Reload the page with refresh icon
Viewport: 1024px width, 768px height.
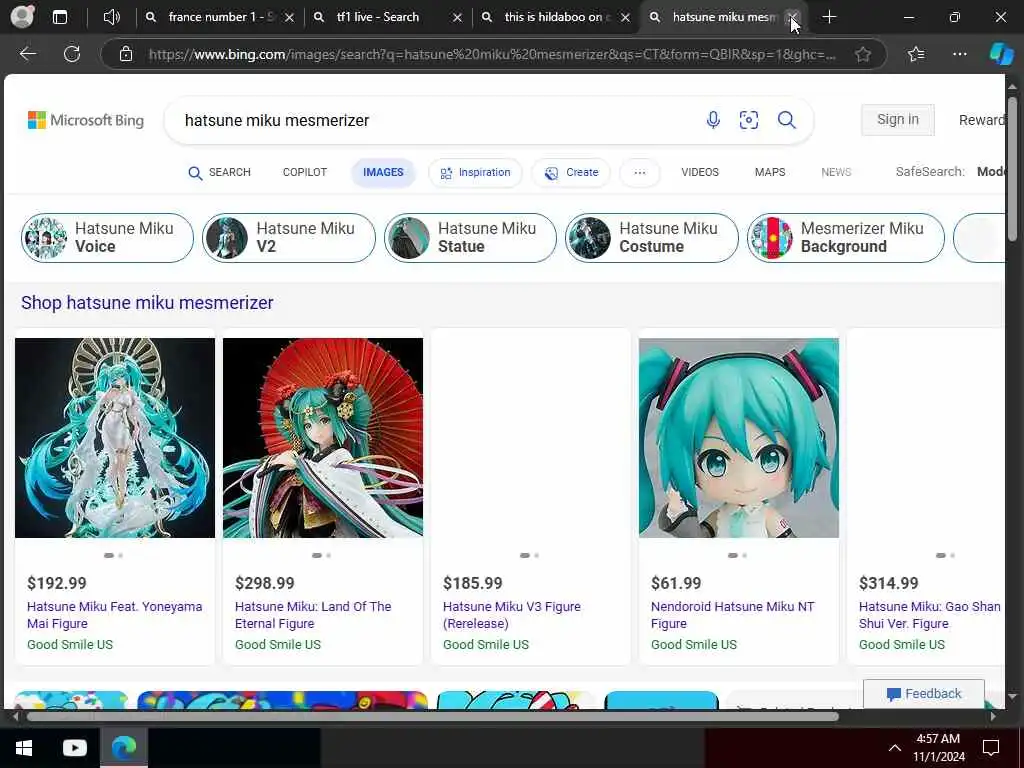click(x=72, y=54)
